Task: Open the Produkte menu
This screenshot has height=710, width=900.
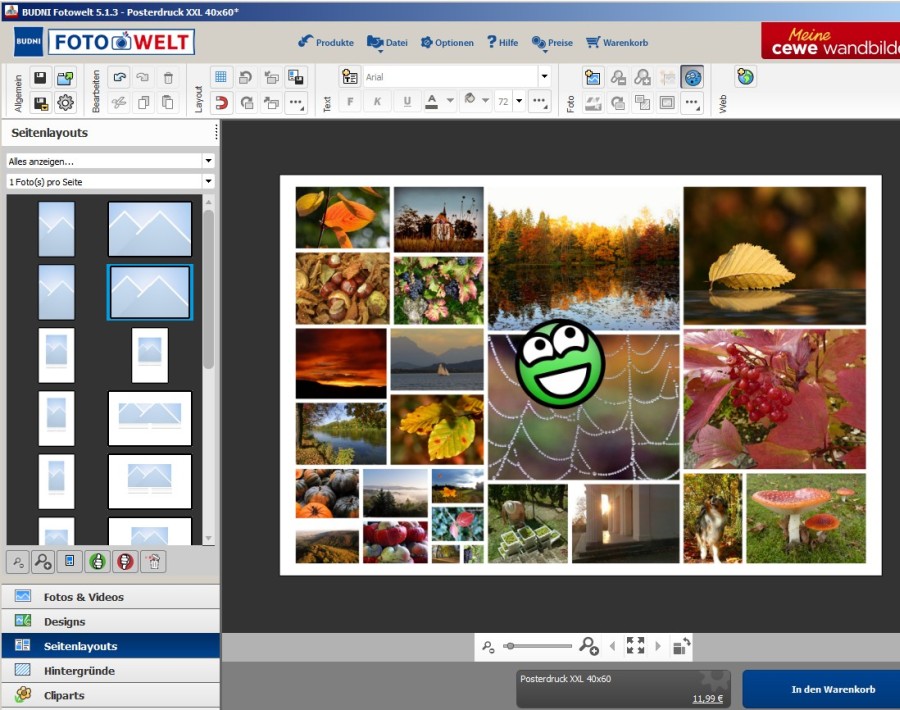Action: tap(326, 43)
